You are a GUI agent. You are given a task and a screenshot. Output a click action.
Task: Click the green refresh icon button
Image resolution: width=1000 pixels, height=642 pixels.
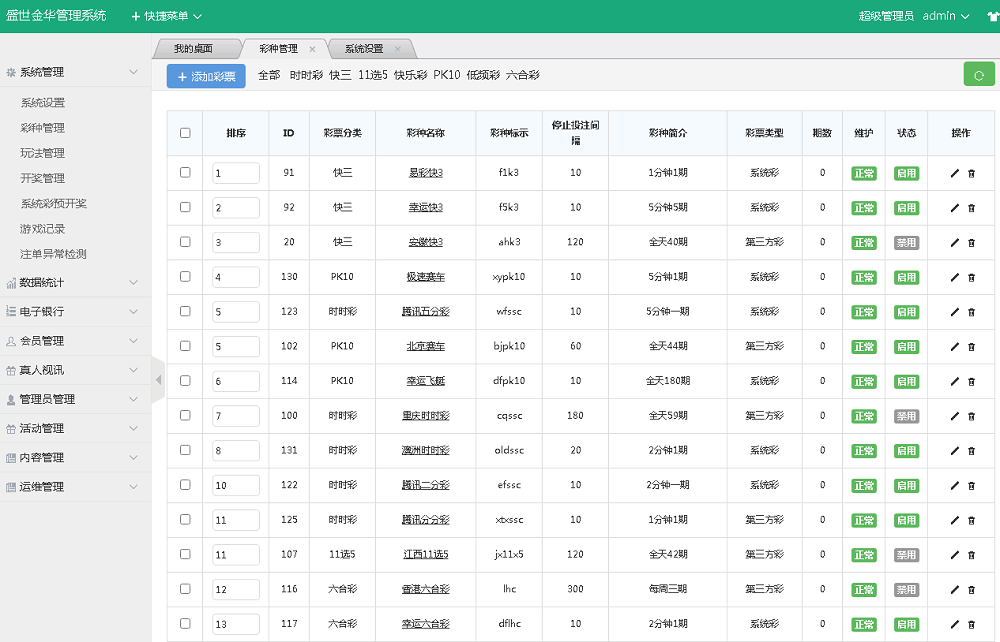[x=979, y=74]
